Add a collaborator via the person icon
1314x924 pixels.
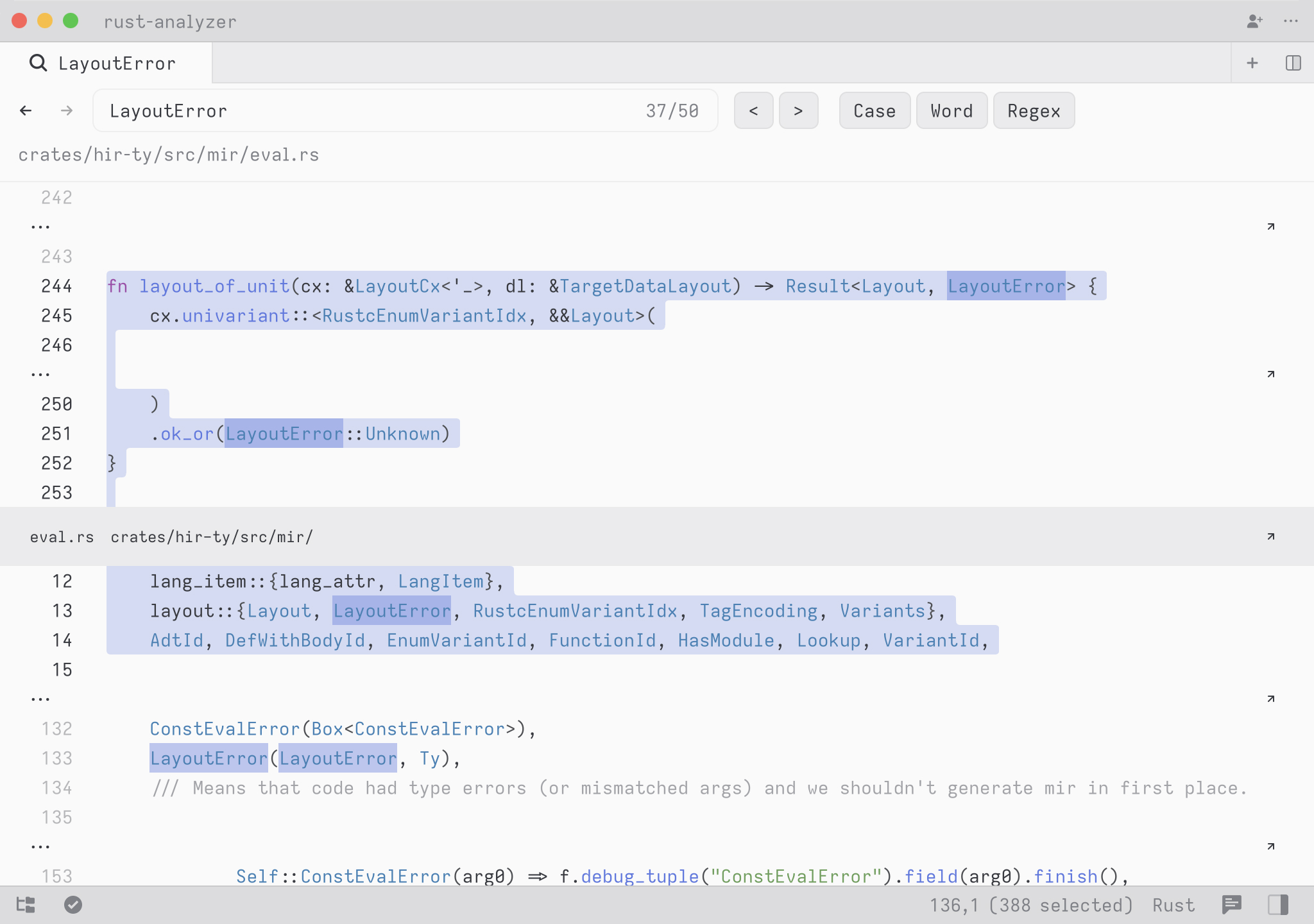1253,21
